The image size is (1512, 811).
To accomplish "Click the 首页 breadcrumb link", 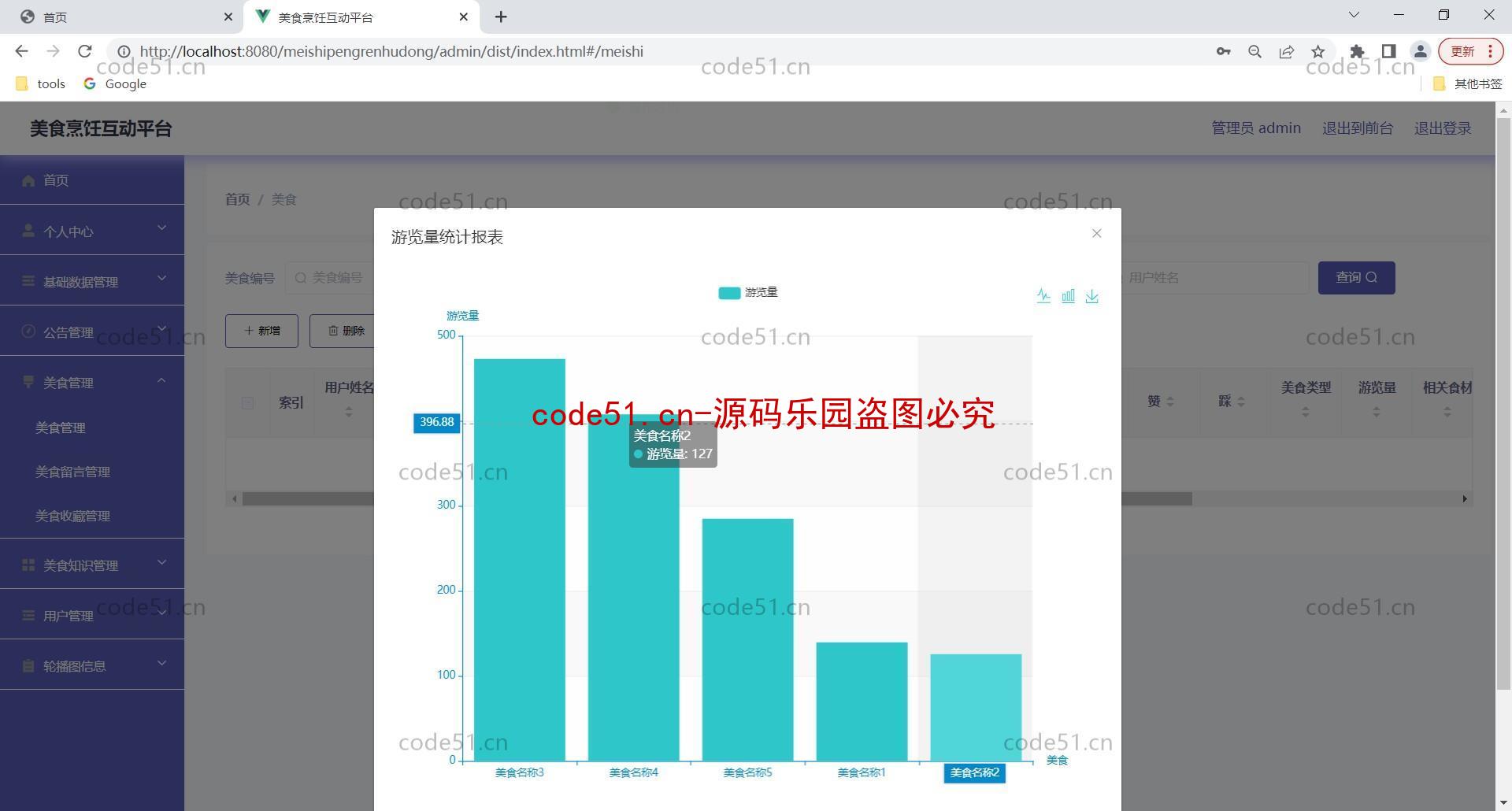I will point(237,200).
